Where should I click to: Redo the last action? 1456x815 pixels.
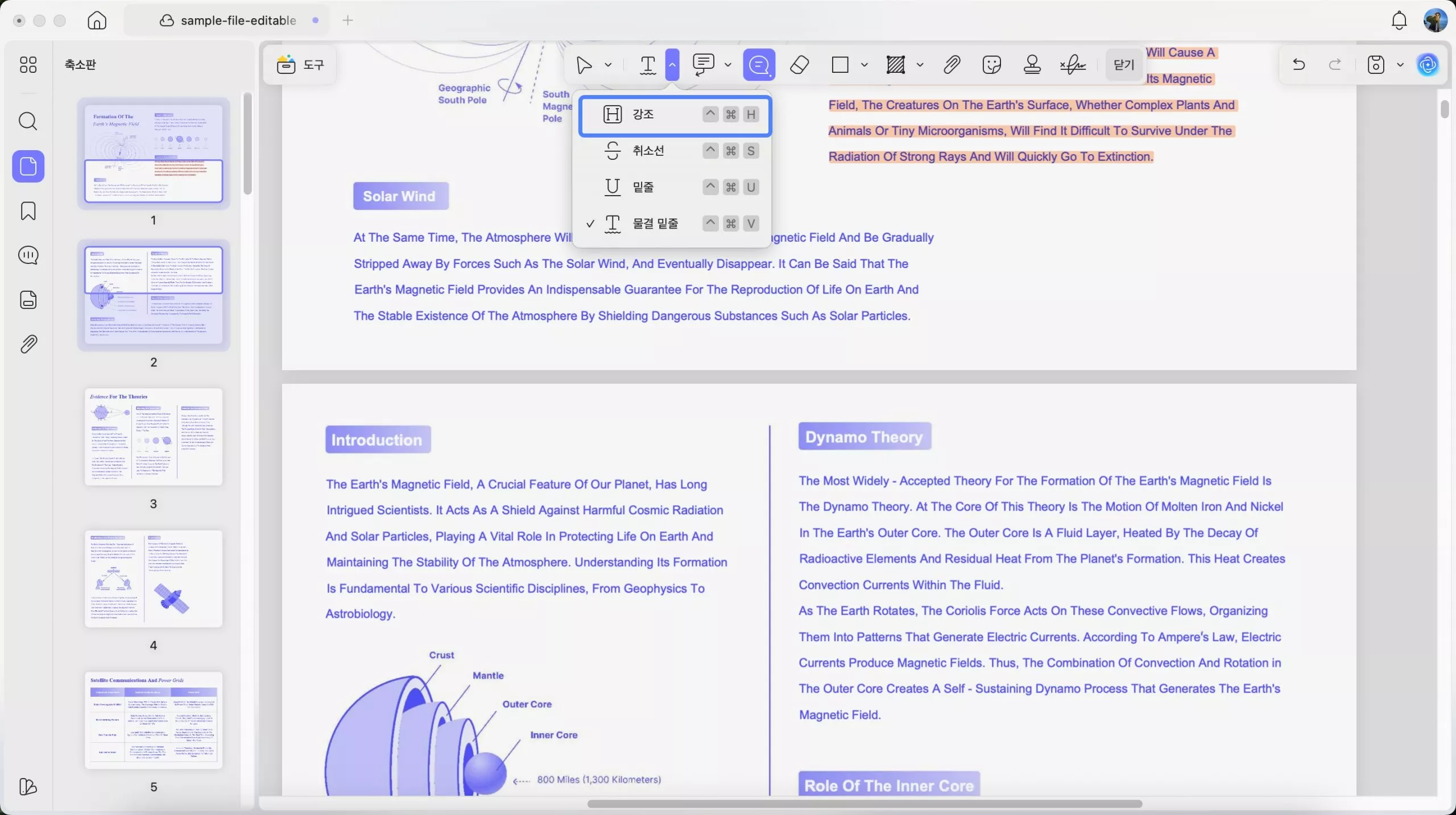[x=1335, y=64]
